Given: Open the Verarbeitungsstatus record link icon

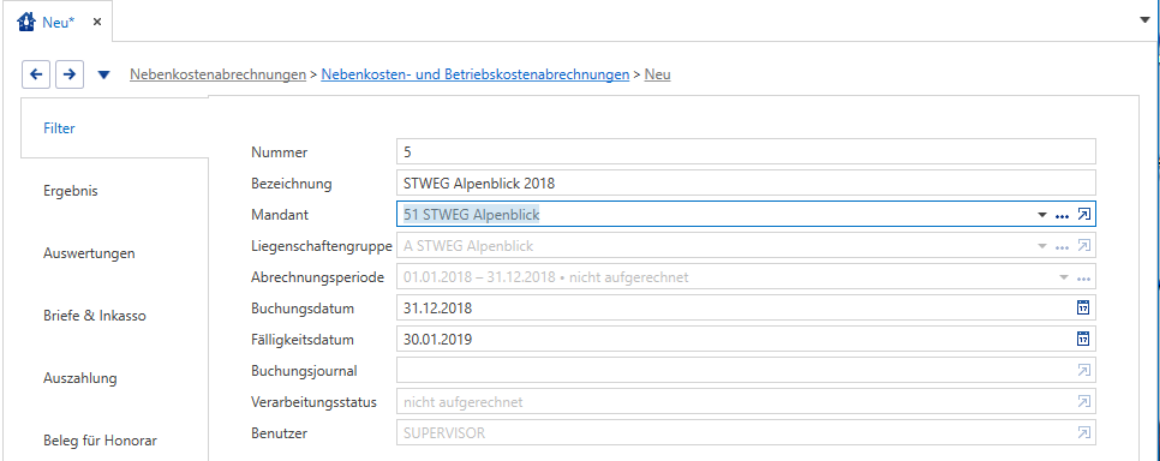Looking at the screenshot, I should [1083, 402].
